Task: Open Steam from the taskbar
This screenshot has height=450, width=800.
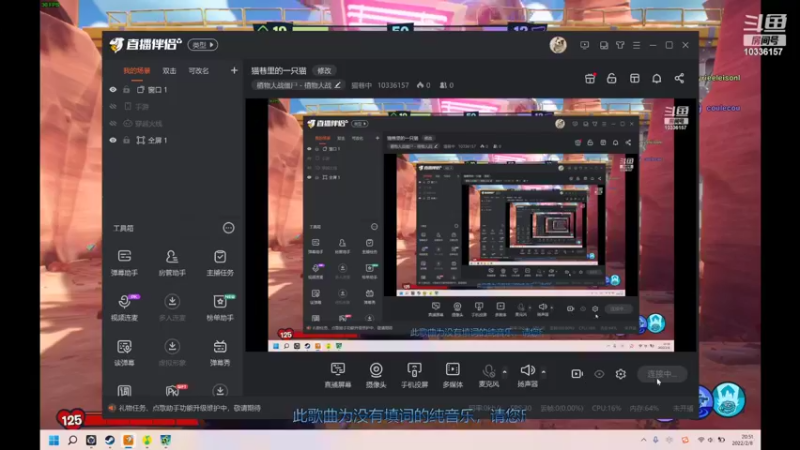Action: 110,440
